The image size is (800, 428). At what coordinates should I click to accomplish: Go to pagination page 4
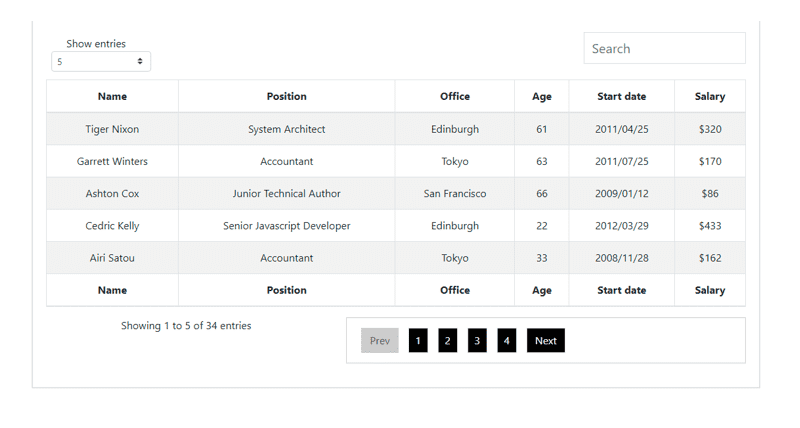[x=507, y=340]
